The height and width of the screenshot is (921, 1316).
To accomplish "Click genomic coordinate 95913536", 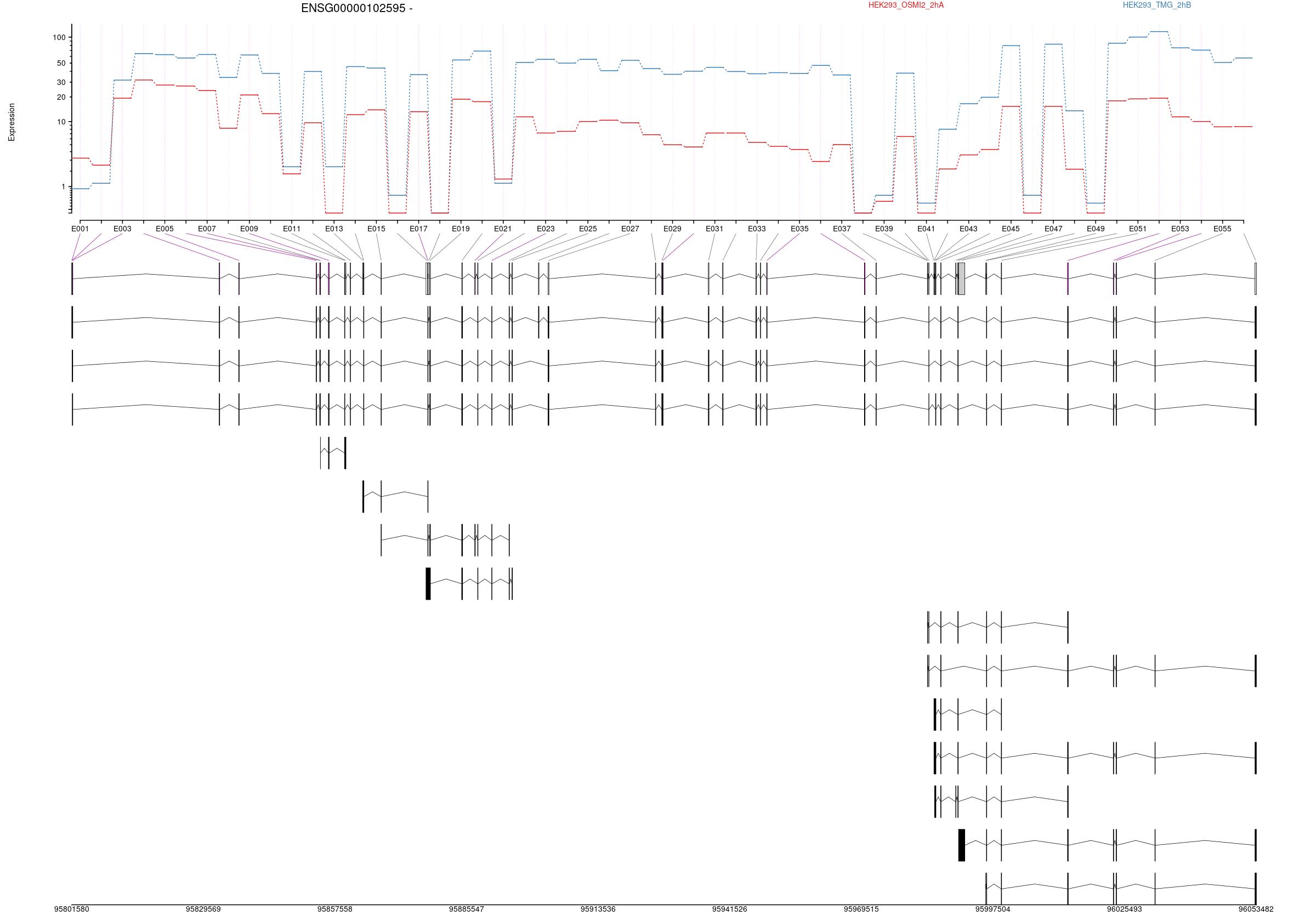I will pos(598,909).
